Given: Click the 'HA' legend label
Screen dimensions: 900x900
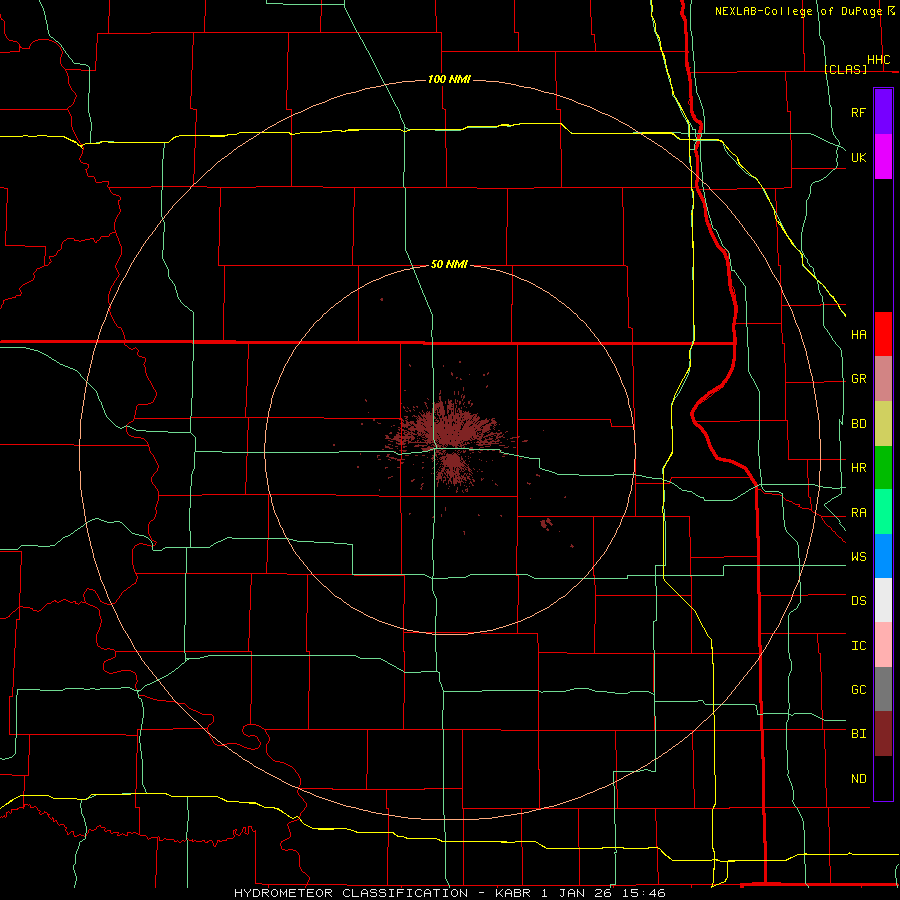Looking at the screenshot, I should pyautogui.click(x=859, y=335).
